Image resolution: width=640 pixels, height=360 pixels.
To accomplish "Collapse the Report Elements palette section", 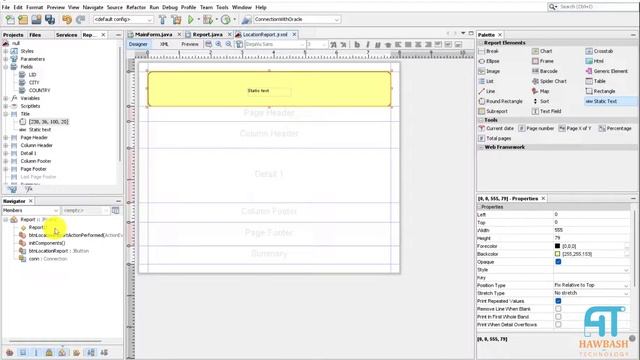I will pyautogui.click(x=481, y=42).
